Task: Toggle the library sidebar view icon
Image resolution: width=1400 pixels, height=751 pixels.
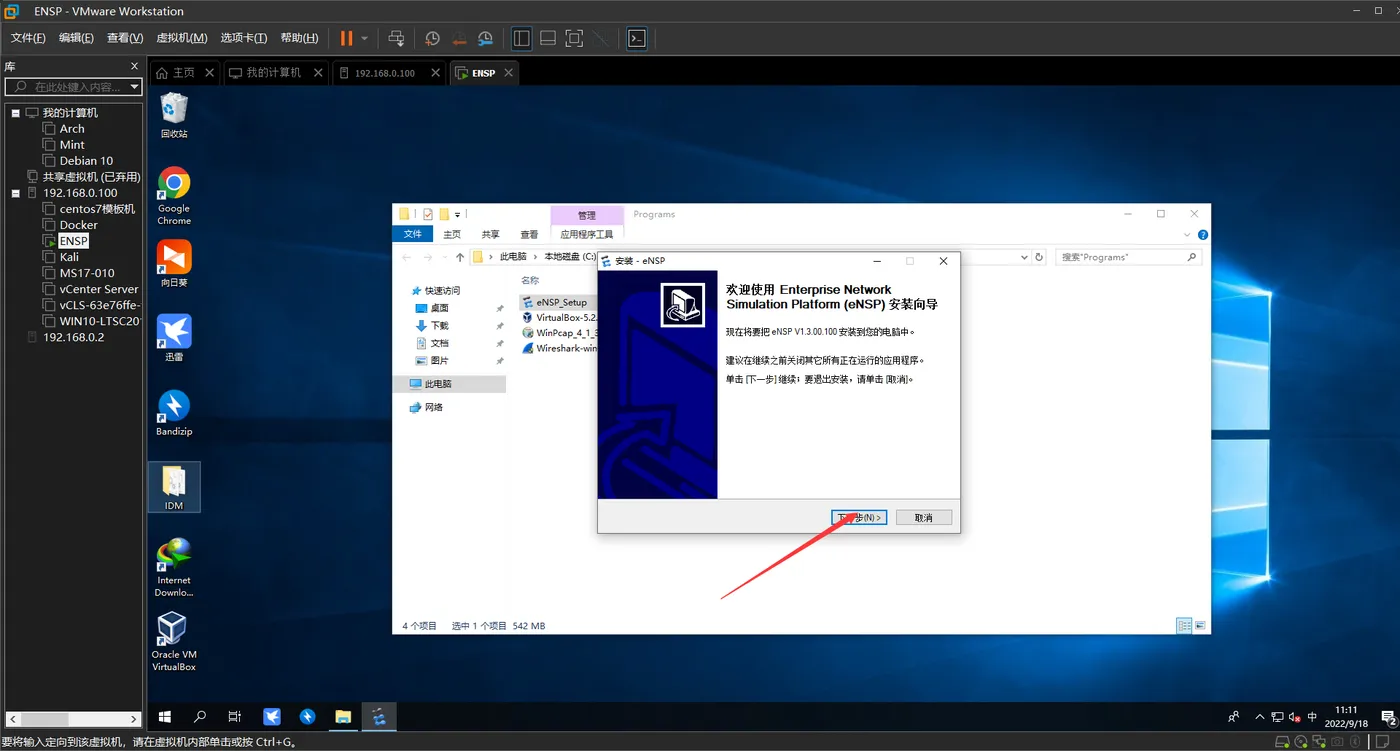Action: click(x=522, y=38)
